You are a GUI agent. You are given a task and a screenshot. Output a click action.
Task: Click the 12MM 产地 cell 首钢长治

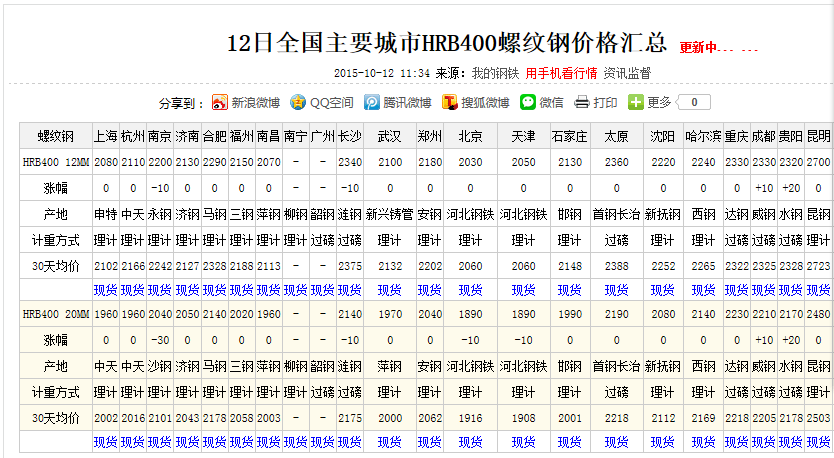(x=616, y=214)
